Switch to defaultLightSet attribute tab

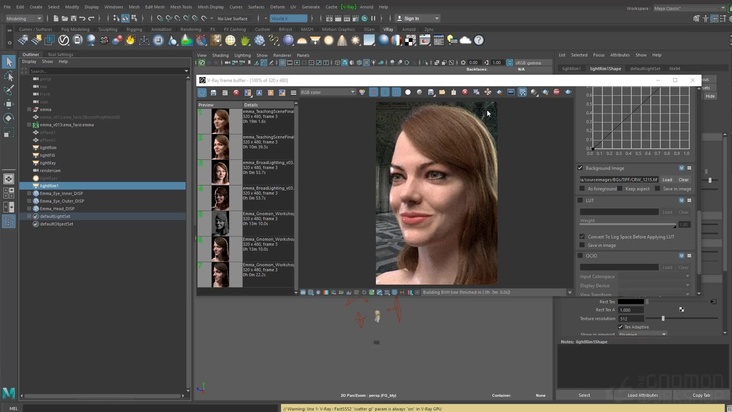pyautogui.click(x=645, y=69)
